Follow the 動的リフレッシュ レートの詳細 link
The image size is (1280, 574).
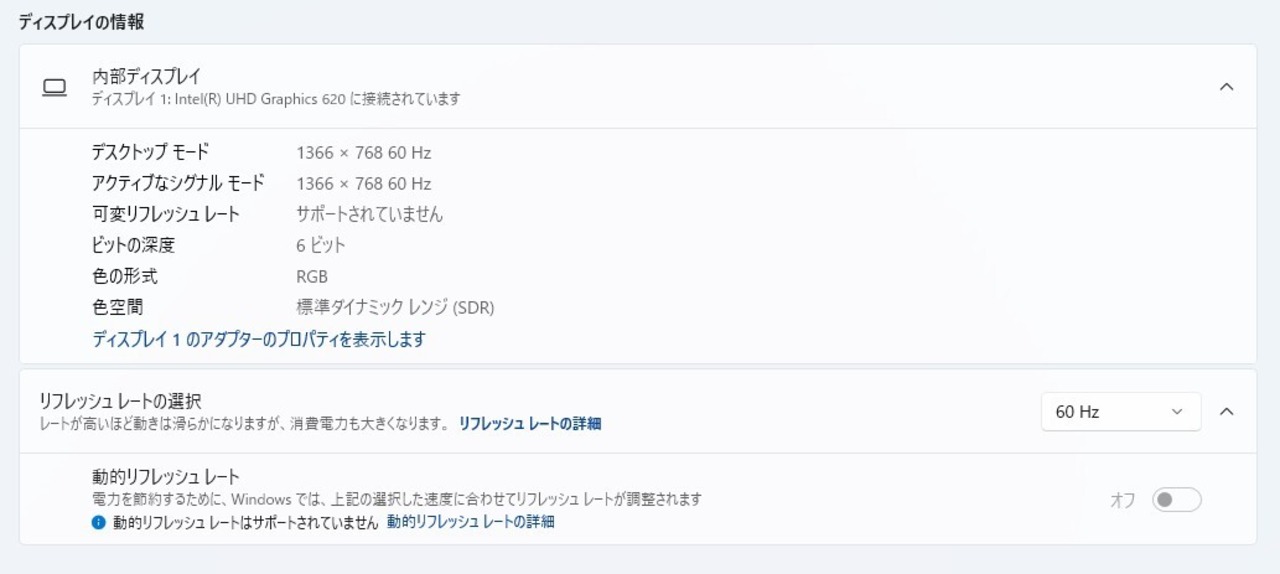click(470, 522)
